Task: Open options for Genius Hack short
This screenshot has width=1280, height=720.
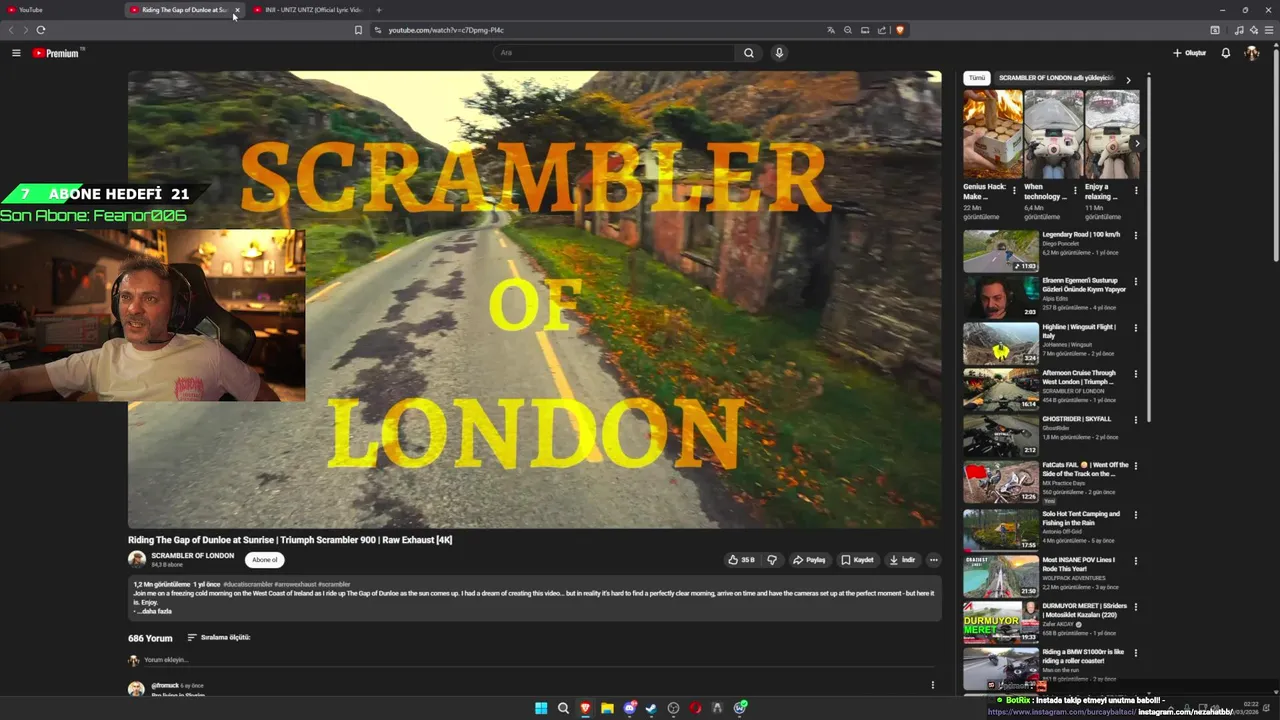Action: [x=1014, y=190]
